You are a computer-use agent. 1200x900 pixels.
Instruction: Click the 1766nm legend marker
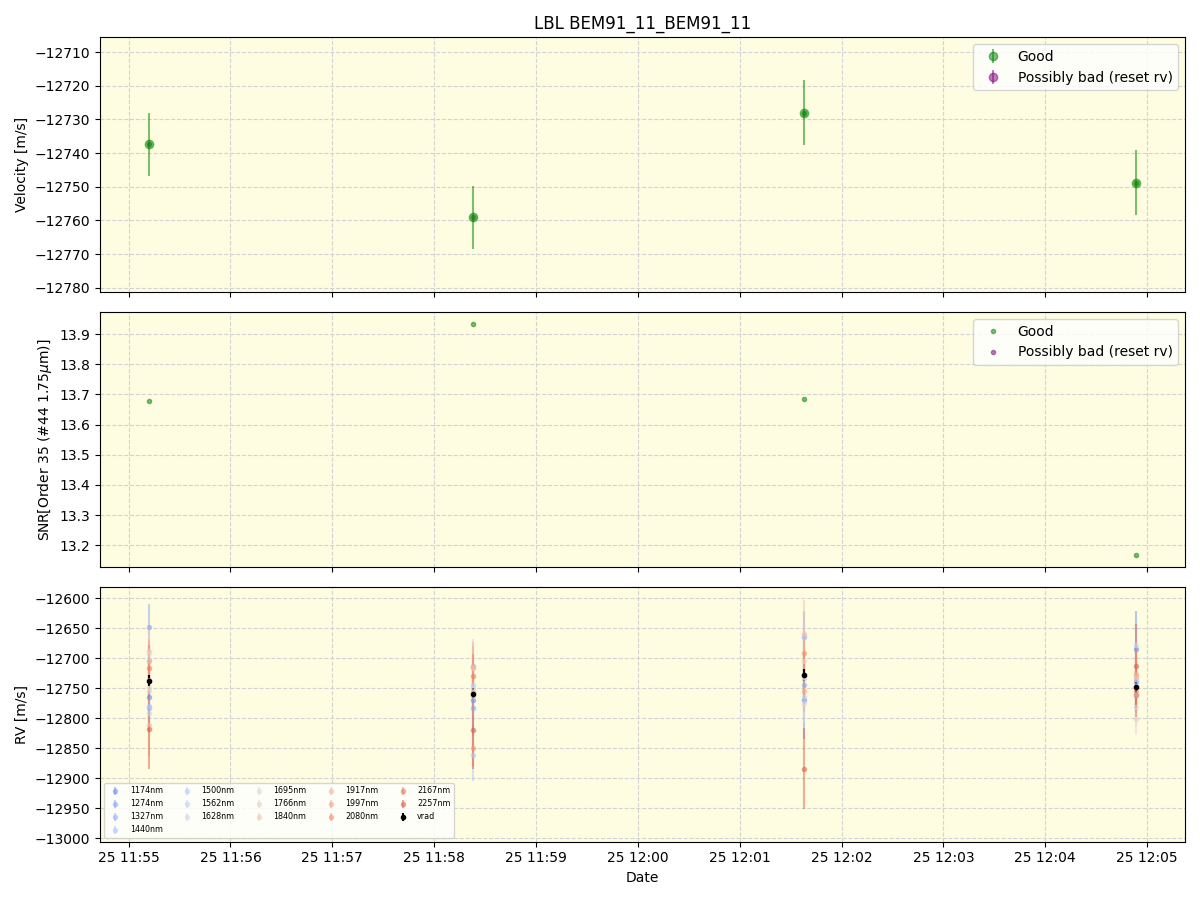point(259,804)
